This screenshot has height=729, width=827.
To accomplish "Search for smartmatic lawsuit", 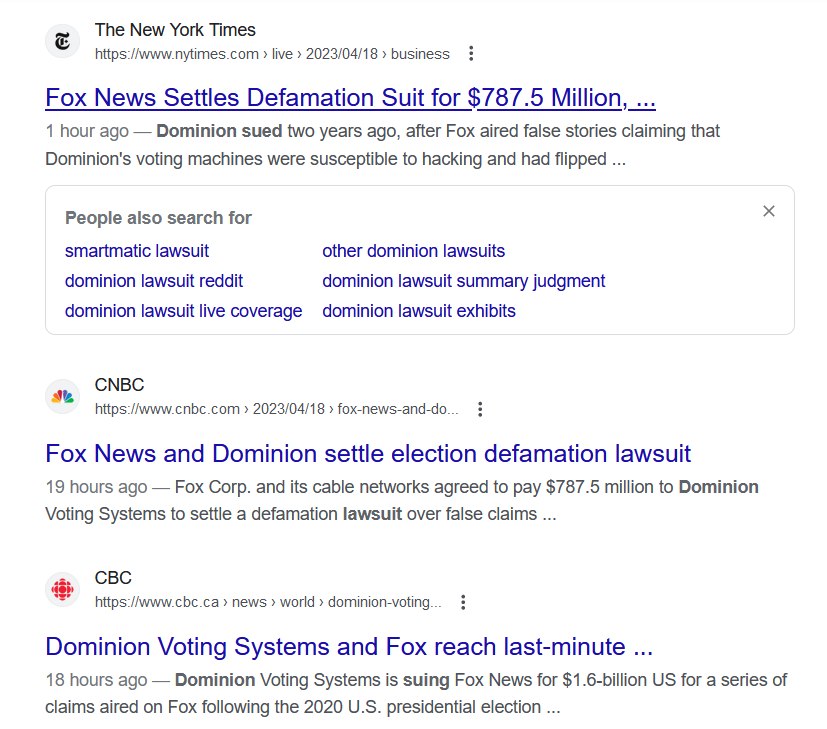I will point(137,251).
